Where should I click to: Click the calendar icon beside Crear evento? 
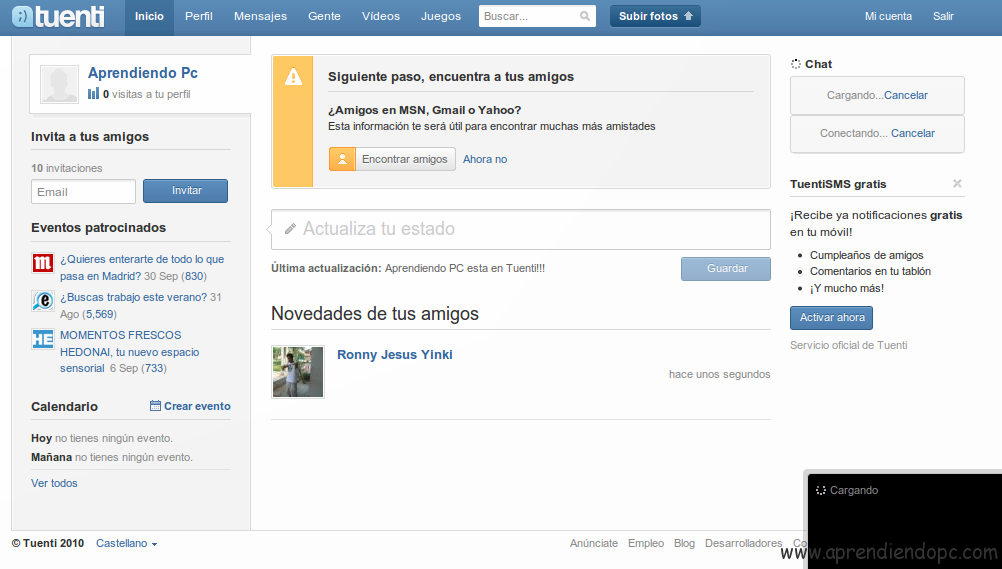tap(155, 406)
